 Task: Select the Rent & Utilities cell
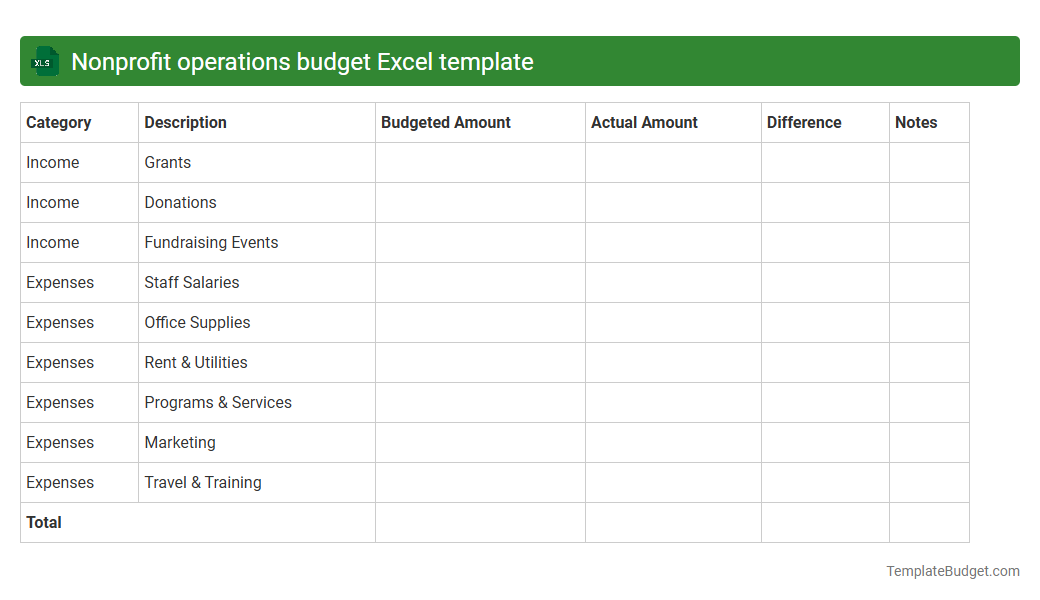pos(196,362)
